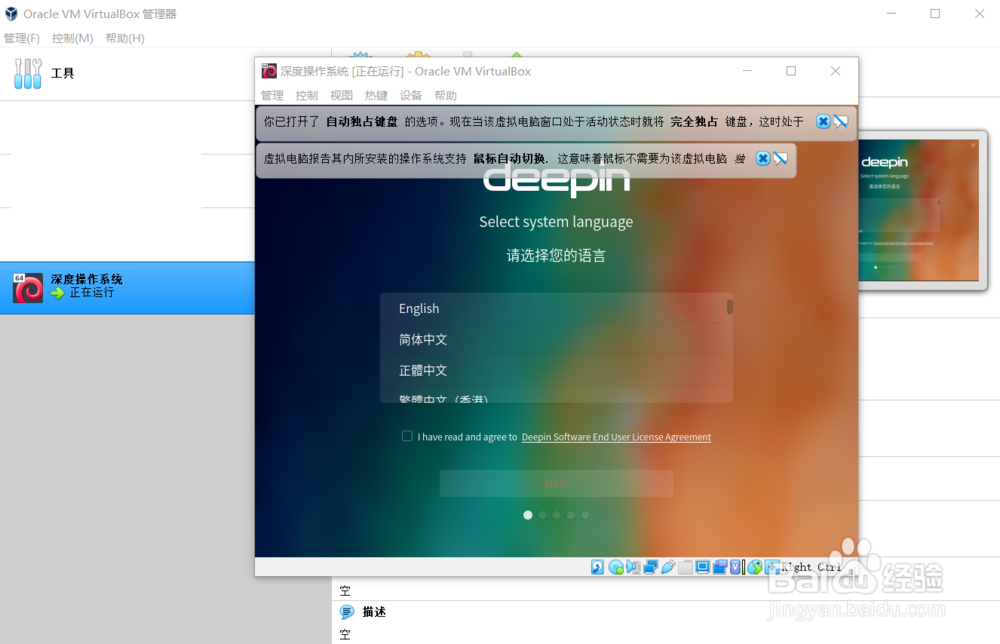
Task: Dismiss the auto-capture keyboard notification
Action: point(823,121)
